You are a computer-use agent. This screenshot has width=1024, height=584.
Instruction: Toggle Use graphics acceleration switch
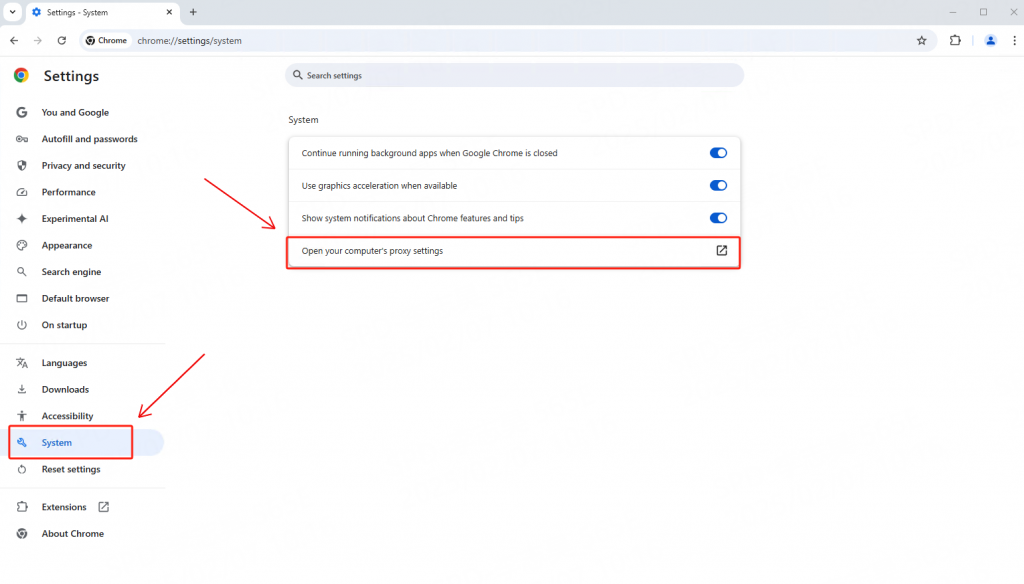[718, 186]
